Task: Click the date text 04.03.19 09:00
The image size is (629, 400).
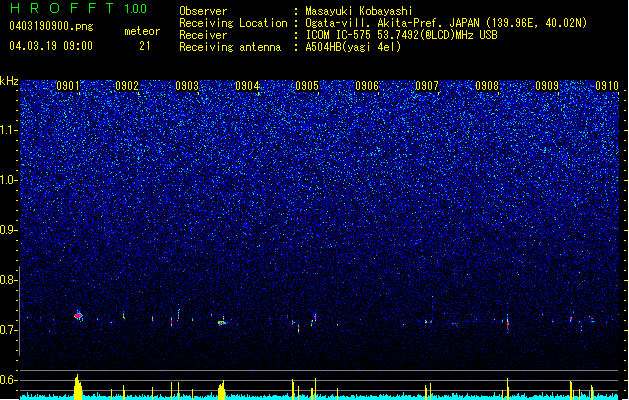Action: coord(51,46)
